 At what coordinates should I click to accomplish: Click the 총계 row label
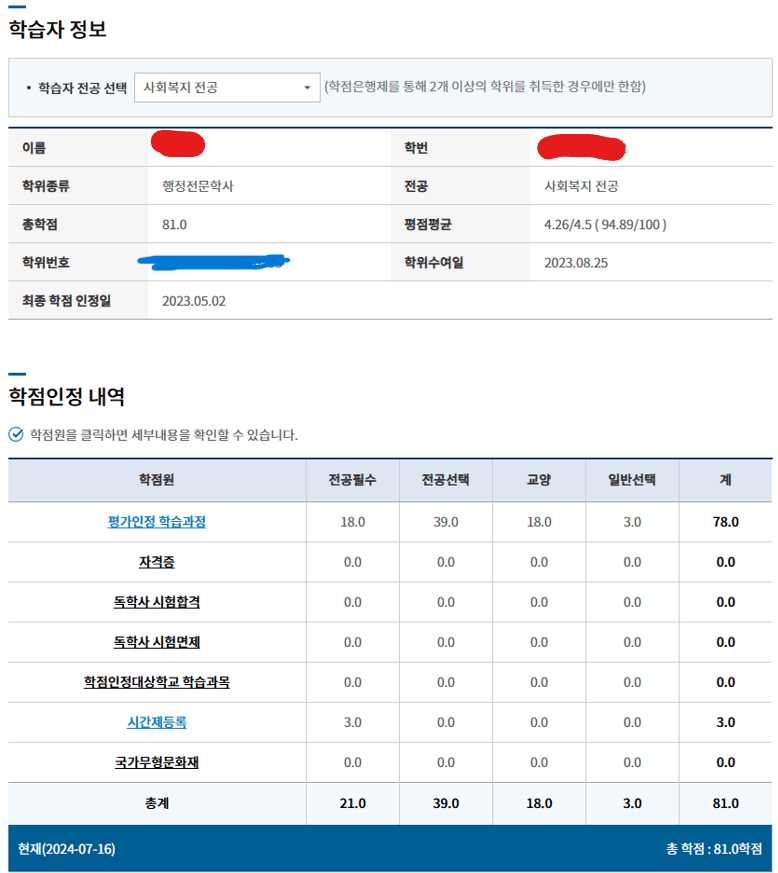156,803
